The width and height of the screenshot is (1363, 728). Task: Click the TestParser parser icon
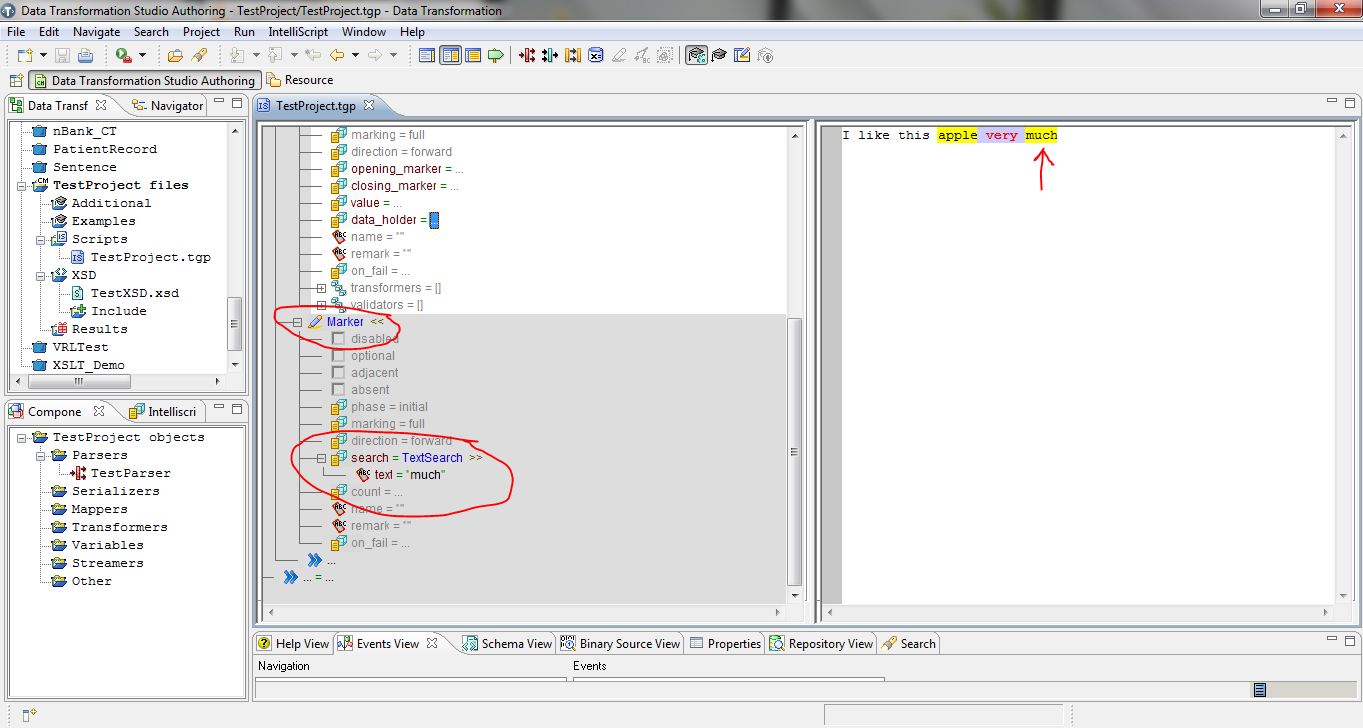point(80,473)
